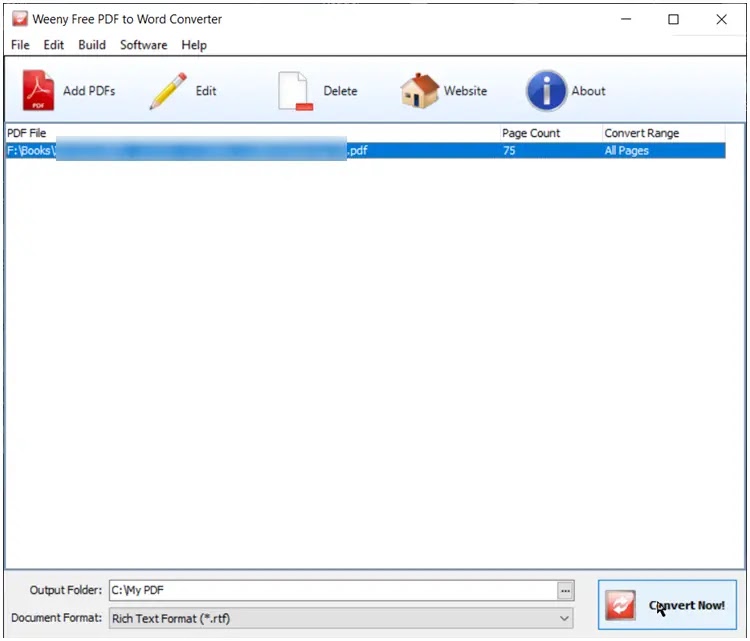
Task: Click the Add PDFs red Acrobat icon
Action: pyautogui.click(x=38, y=90)
